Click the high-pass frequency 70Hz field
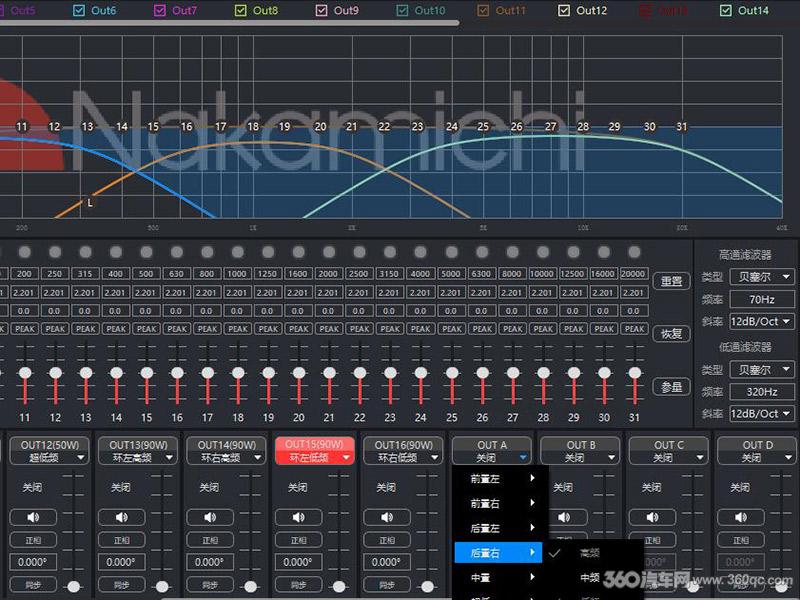This screenshot has height=600, width=800. [x=762, y=299]
